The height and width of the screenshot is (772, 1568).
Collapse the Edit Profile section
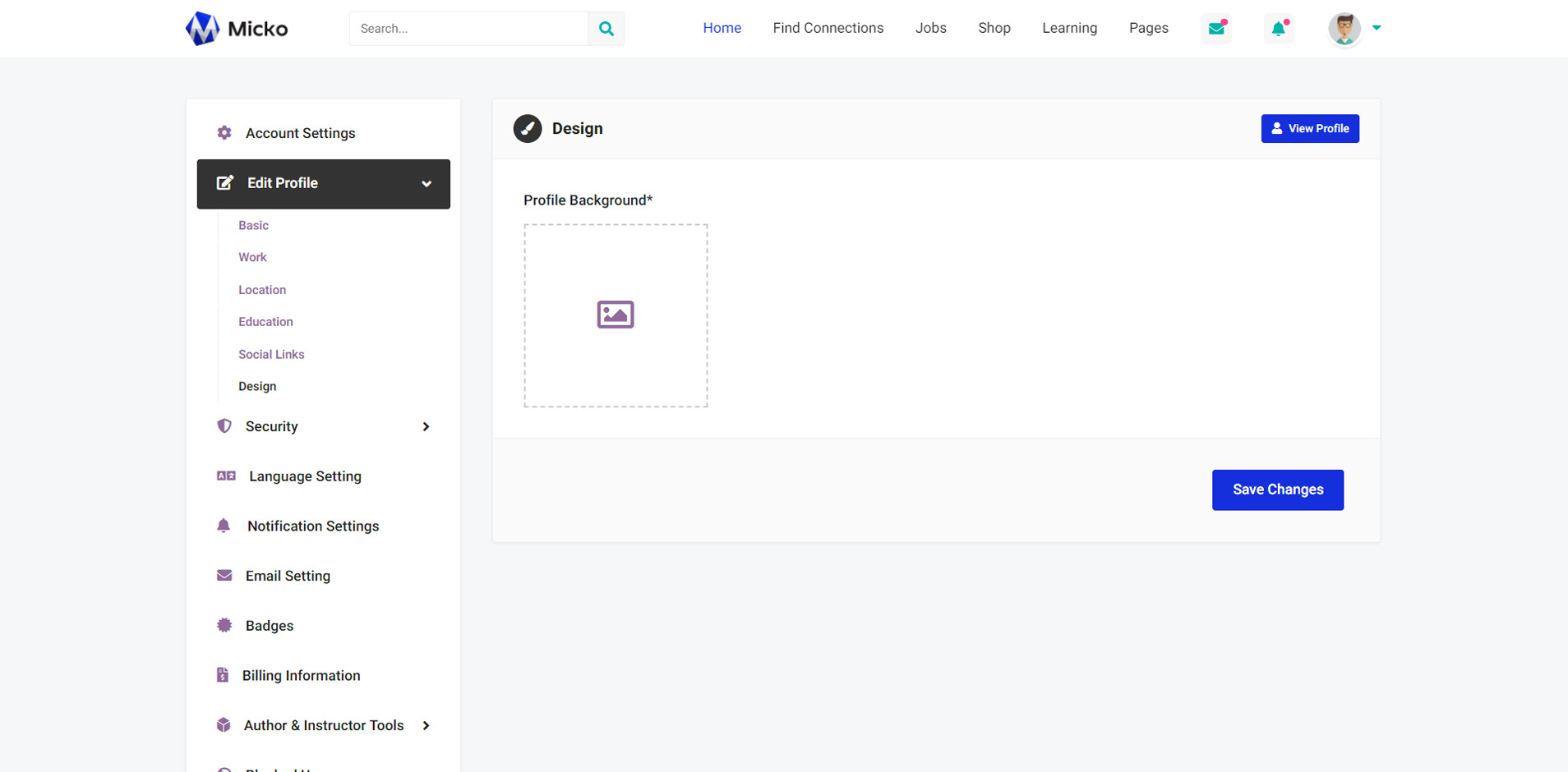426,184
